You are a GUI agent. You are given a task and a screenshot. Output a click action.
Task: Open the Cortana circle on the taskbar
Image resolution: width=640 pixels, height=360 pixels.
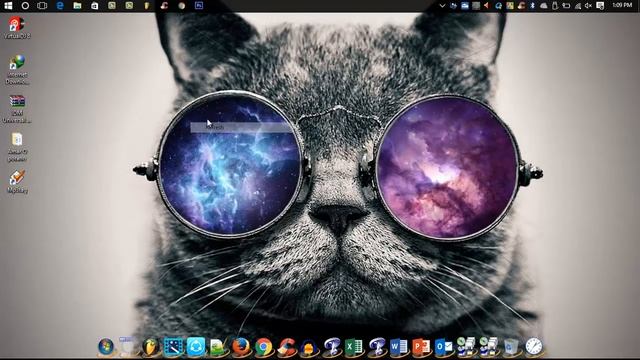[25, 6]
